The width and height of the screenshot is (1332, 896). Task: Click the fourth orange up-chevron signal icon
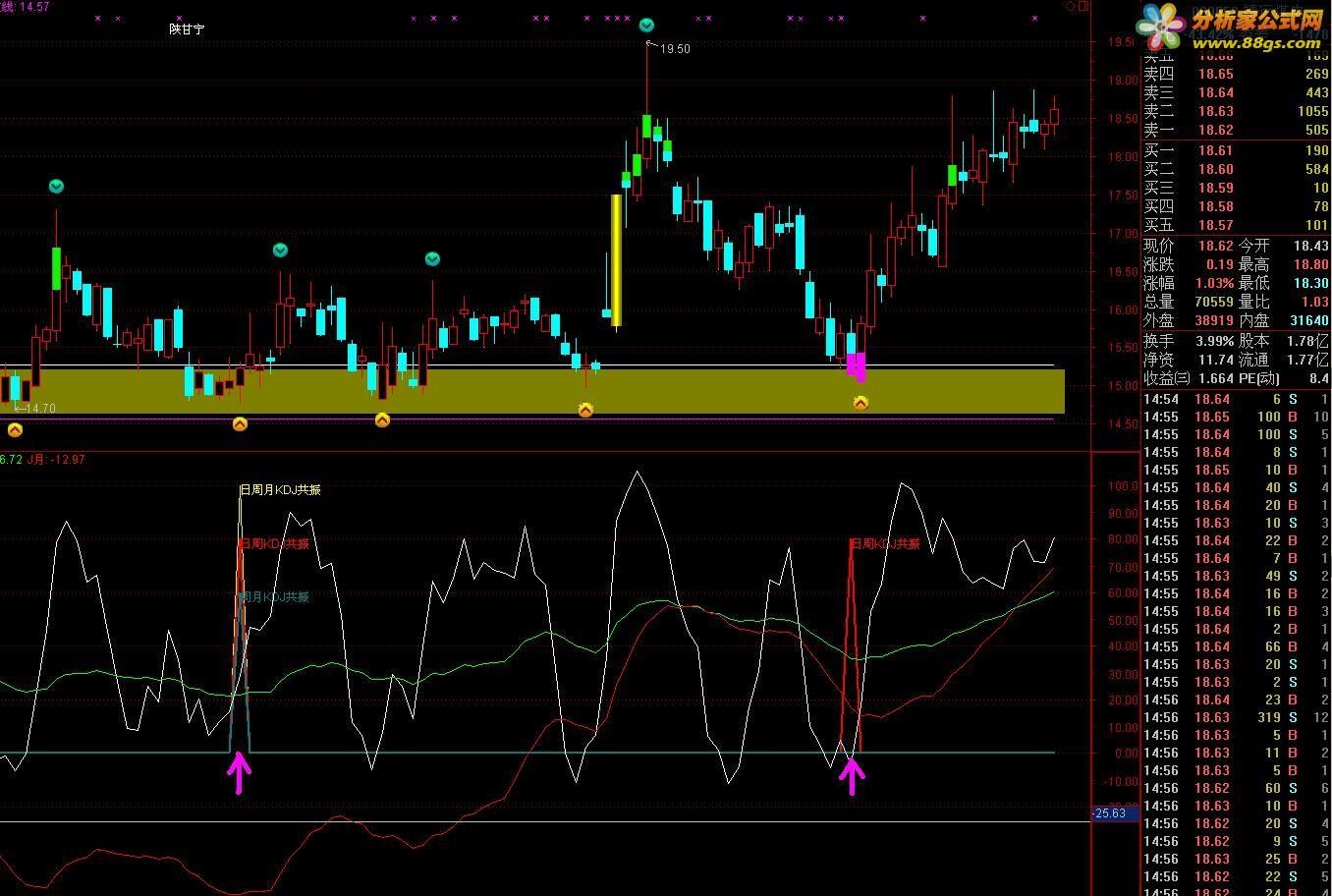pos(585,410)
